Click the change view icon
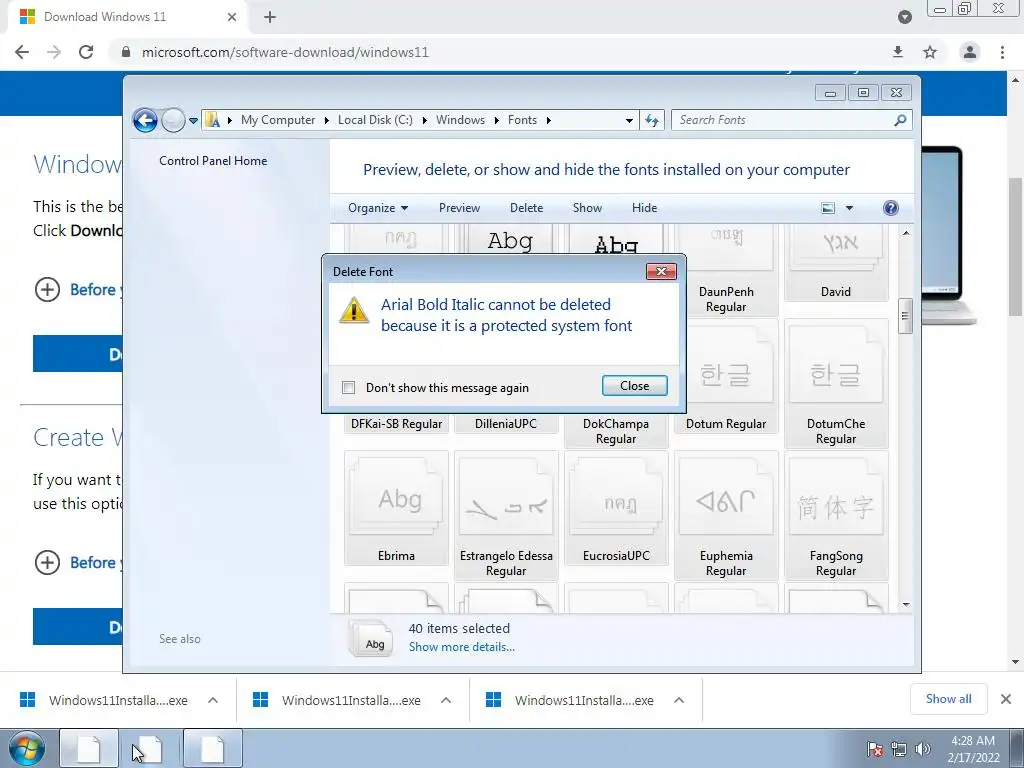1024x768 pixels. click(x=827, y=208)
